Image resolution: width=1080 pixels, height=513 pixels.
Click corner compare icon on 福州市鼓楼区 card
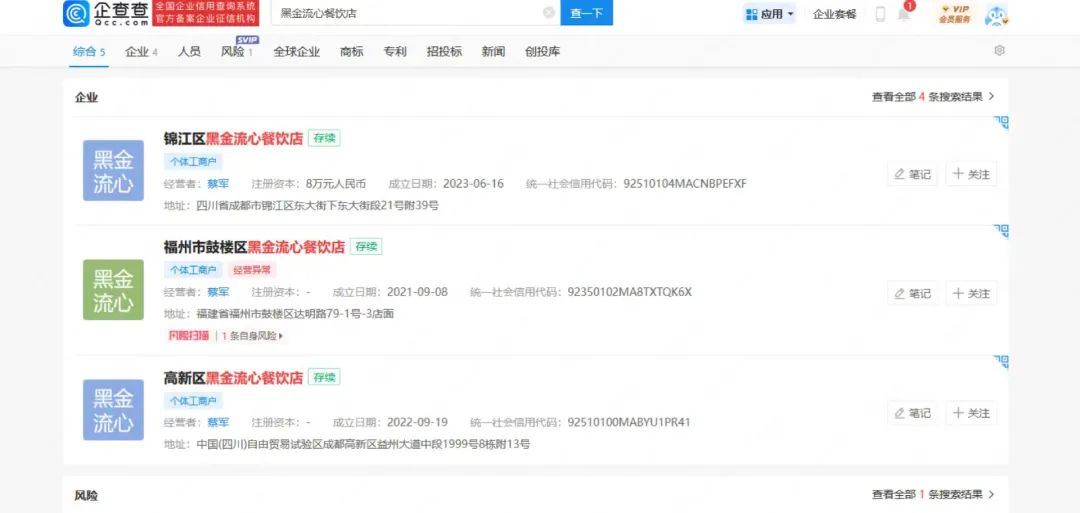click(x=1001, y=231)
